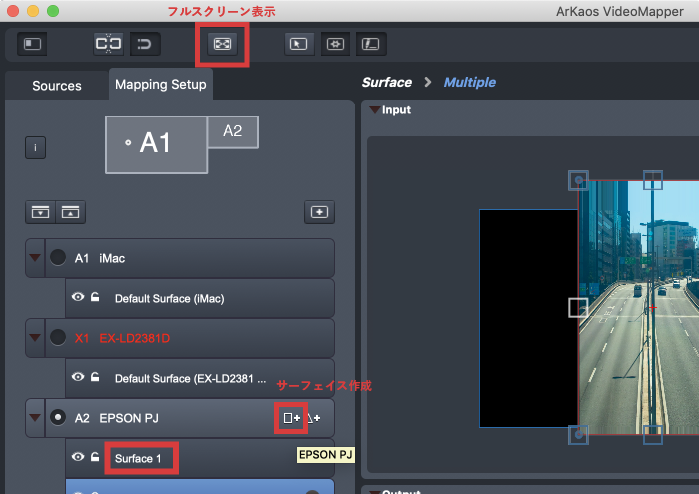Click the undo arrow toolbar icon
Image resolution: width=699 pixels, height=494 pixels.
click(x=145, y=44)
